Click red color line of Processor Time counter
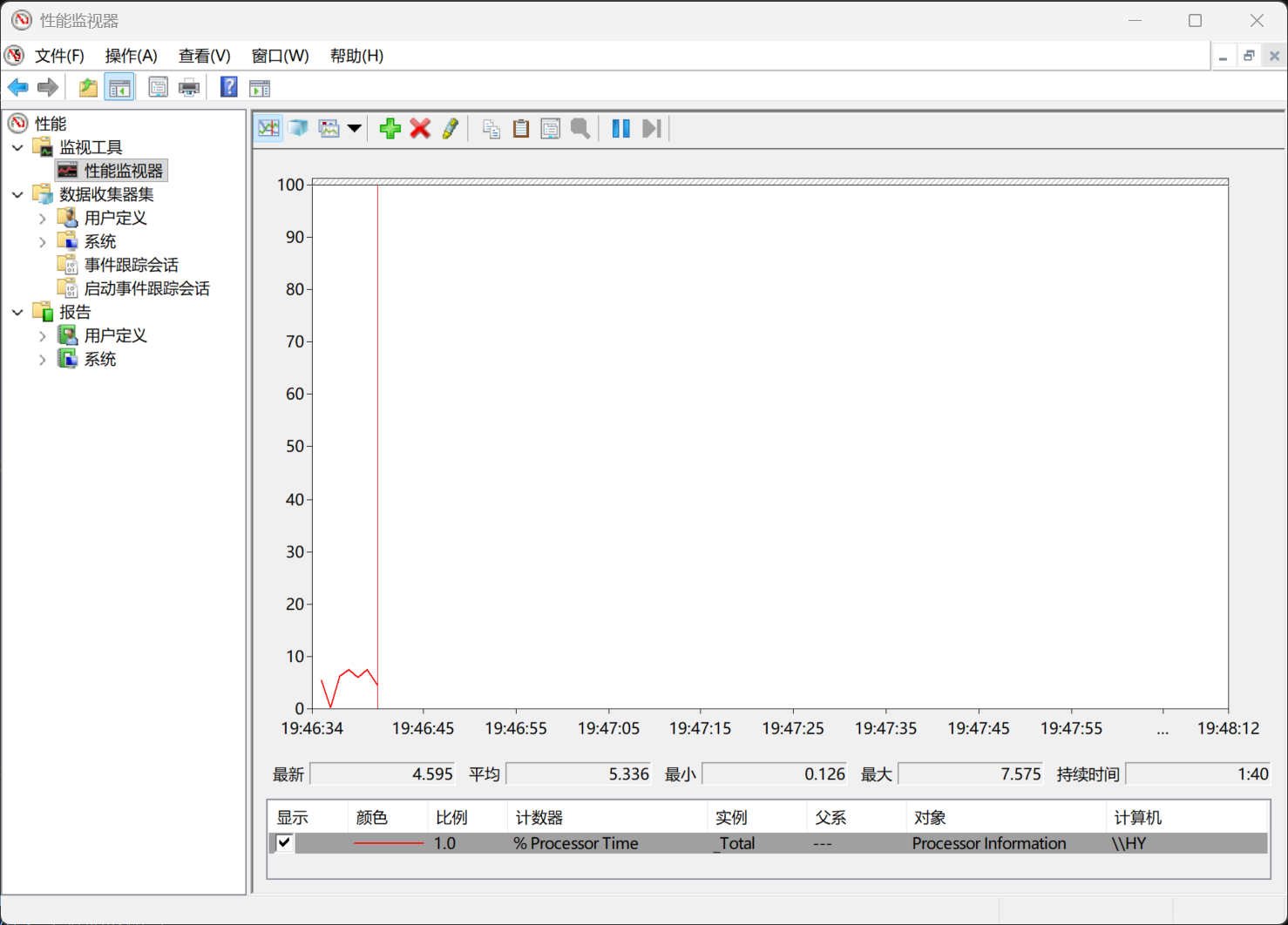 pyautogui.click(x=388, y=843)
